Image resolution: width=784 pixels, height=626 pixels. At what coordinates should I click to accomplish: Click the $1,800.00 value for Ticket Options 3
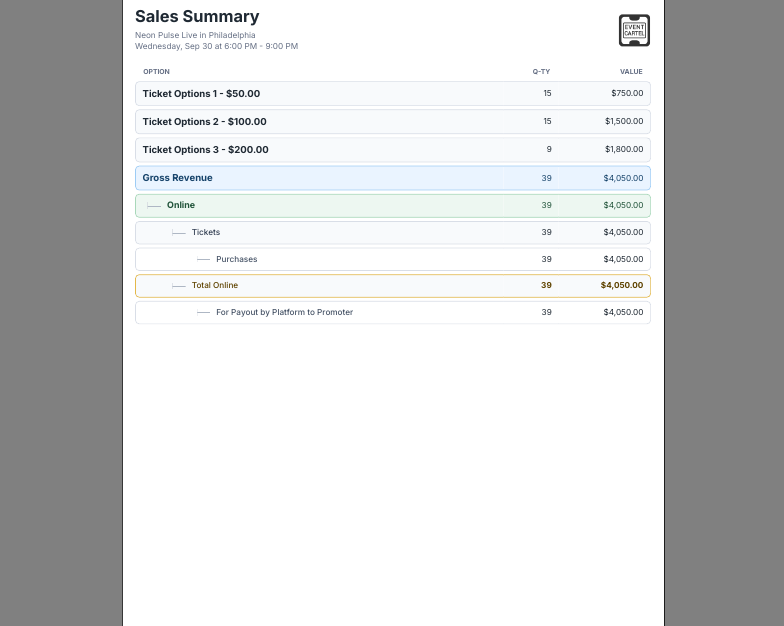tap(624, 149)
